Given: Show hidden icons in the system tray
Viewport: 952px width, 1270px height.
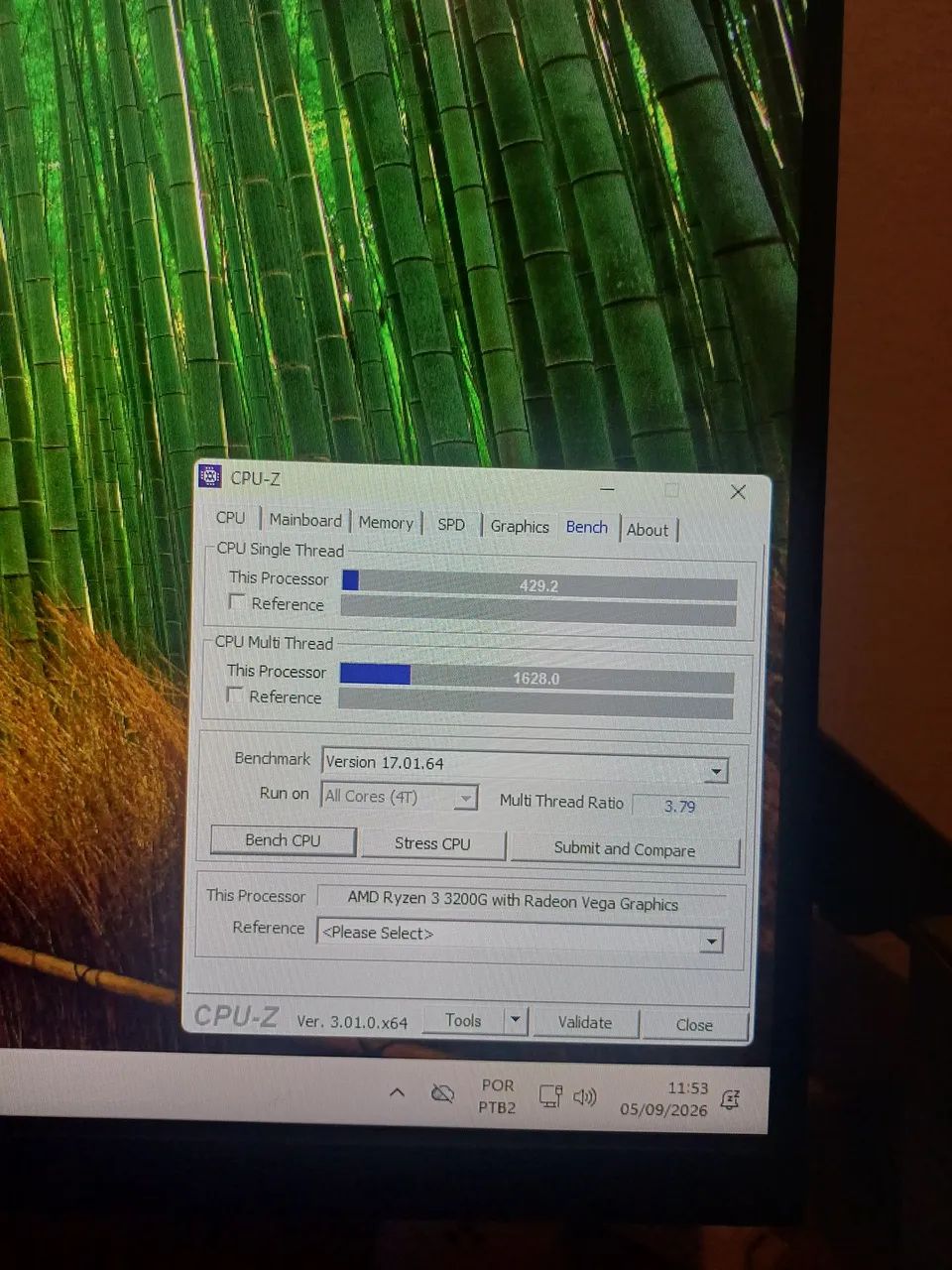Looking at the screenshot, I should click(x=397, y=1092).
